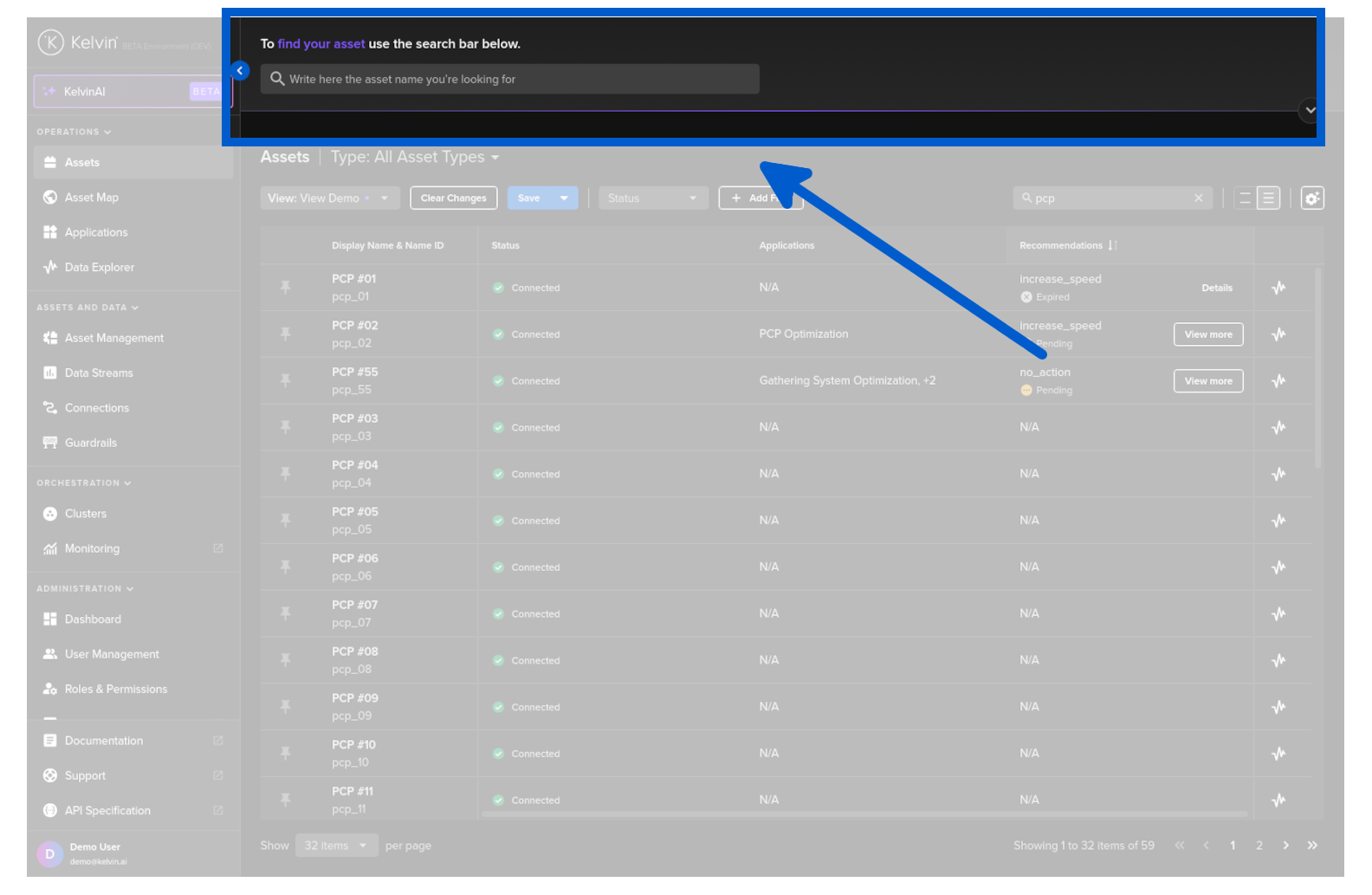Expand the All Asset Types dropdown
The image size is (1372, 895).
pos(495,158)
